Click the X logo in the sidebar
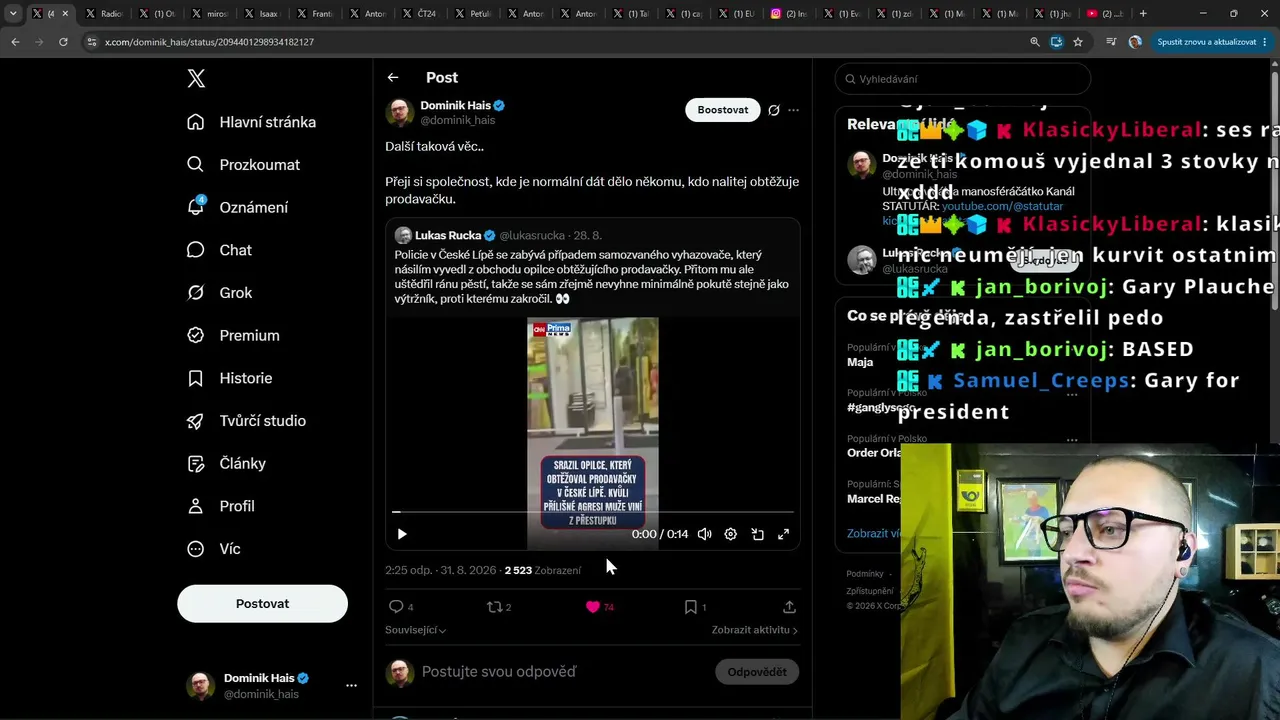This screenshot has width=1280, height=720. click(196, 80)
